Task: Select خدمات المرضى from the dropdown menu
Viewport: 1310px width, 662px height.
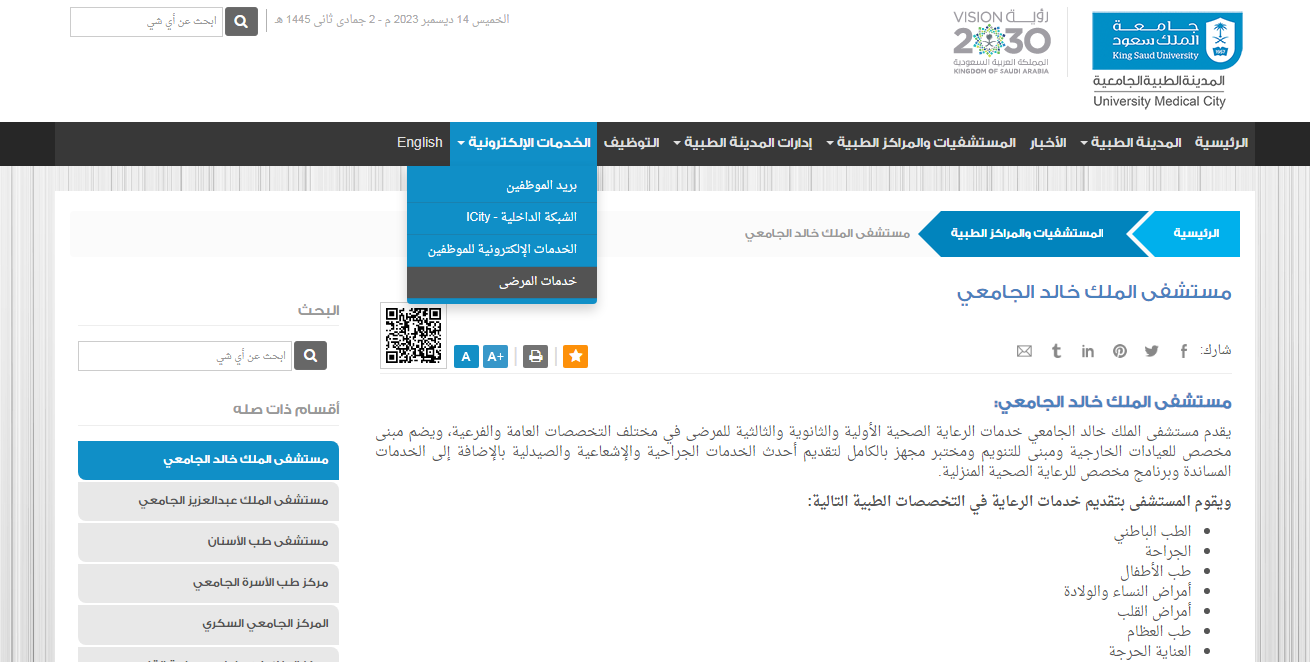Action: pos(501,282)
